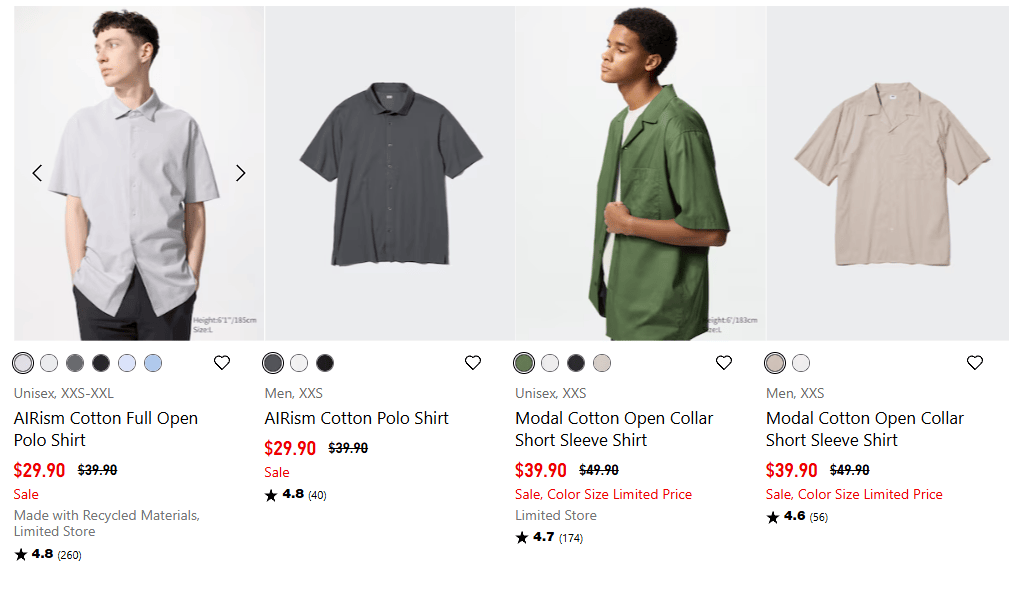Click the 4.7 star rating with 174 reviews
The width and height of the screenshot is (1009, 610).
tap(549, 538)
